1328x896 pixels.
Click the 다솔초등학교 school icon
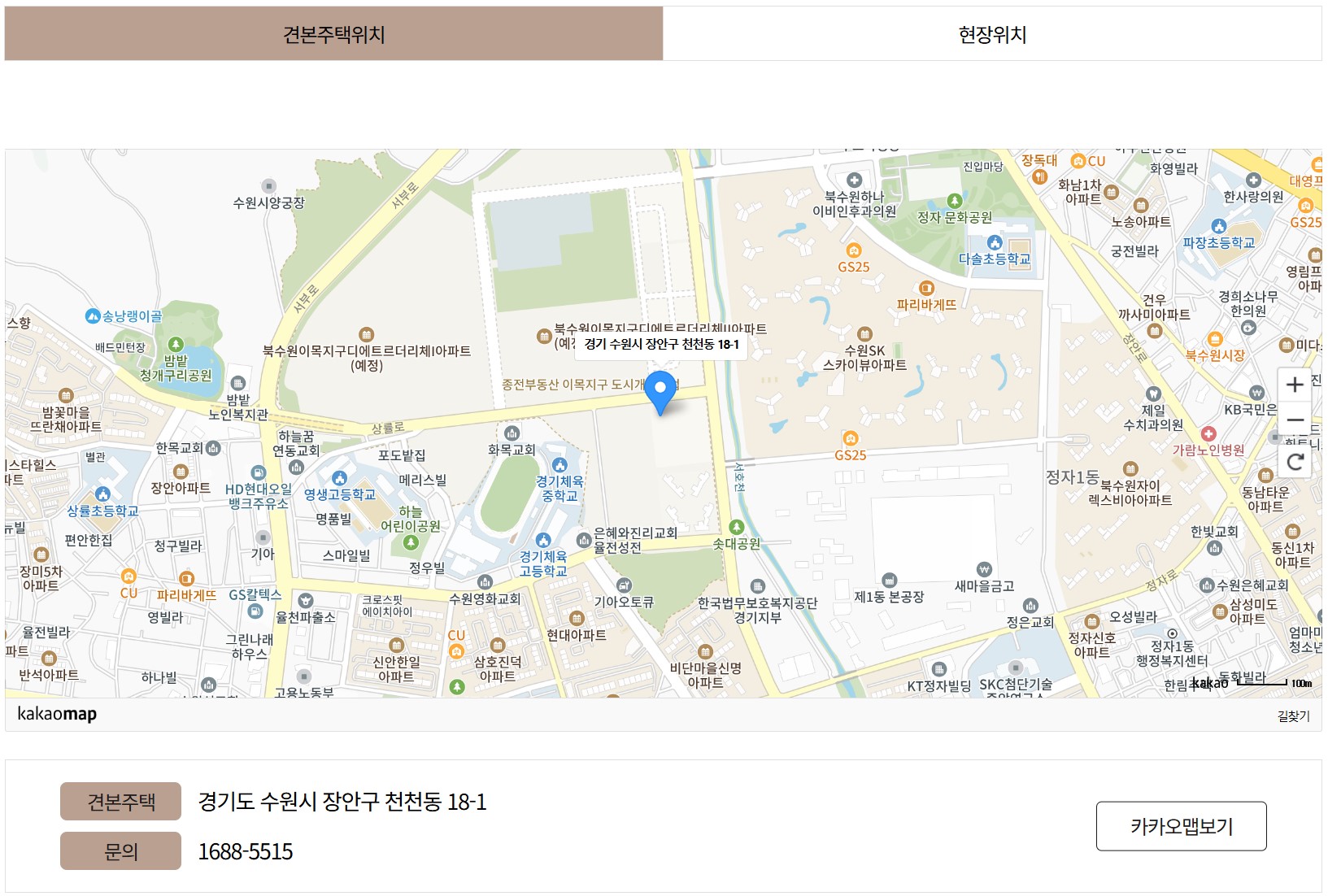(x=994, y=242)
